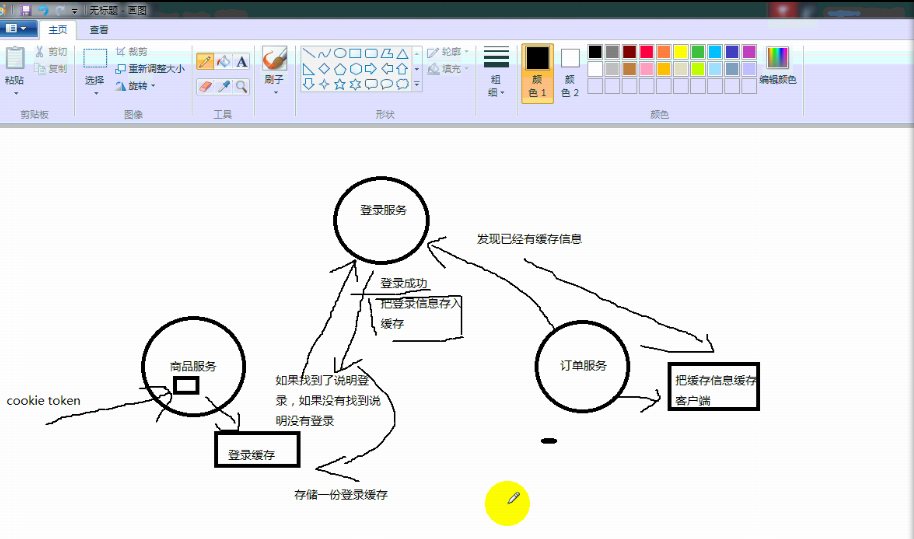Click the Magnifier zoom tool
The width and height of the screenshot is (914, 539).
coord(242,87)
